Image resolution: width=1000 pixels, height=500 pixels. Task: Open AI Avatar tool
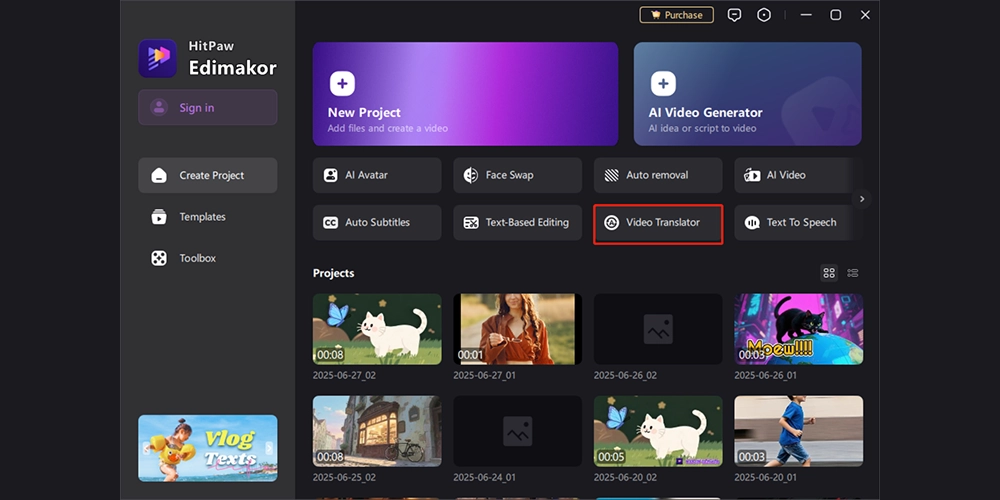377,175
